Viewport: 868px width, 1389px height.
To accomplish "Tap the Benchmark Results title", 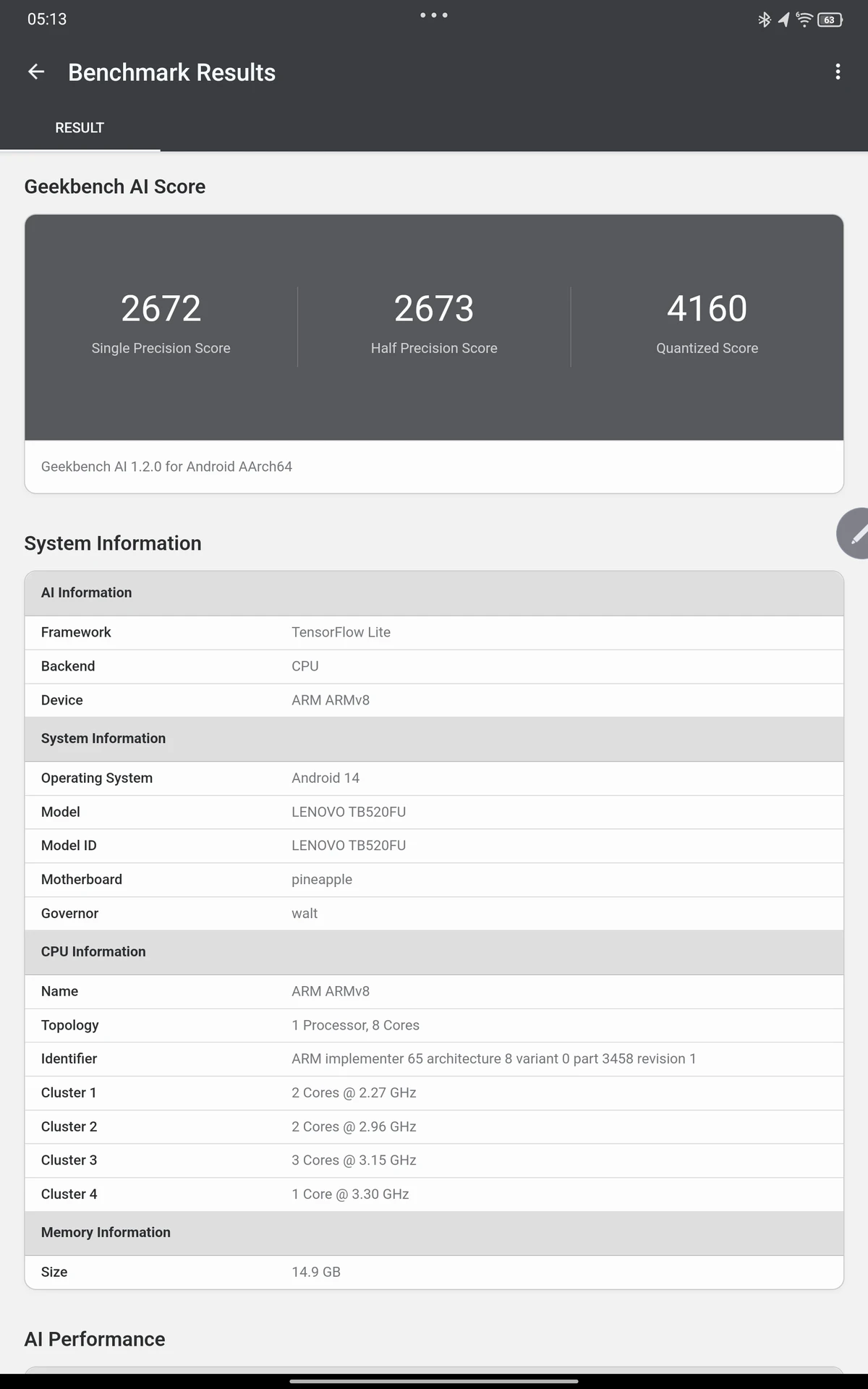I will coord(171,72).
